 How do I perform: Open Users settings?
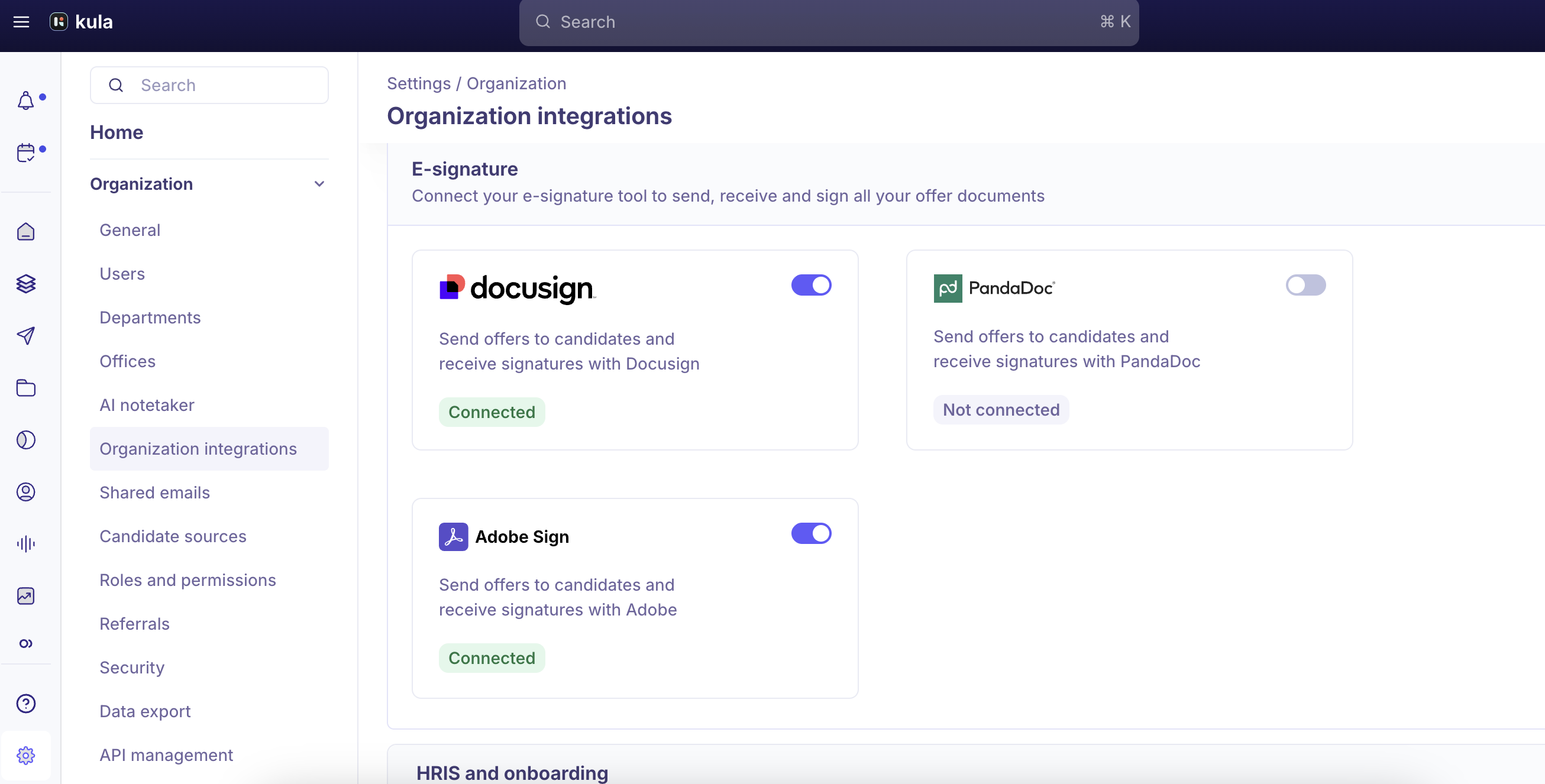point(122,274)
